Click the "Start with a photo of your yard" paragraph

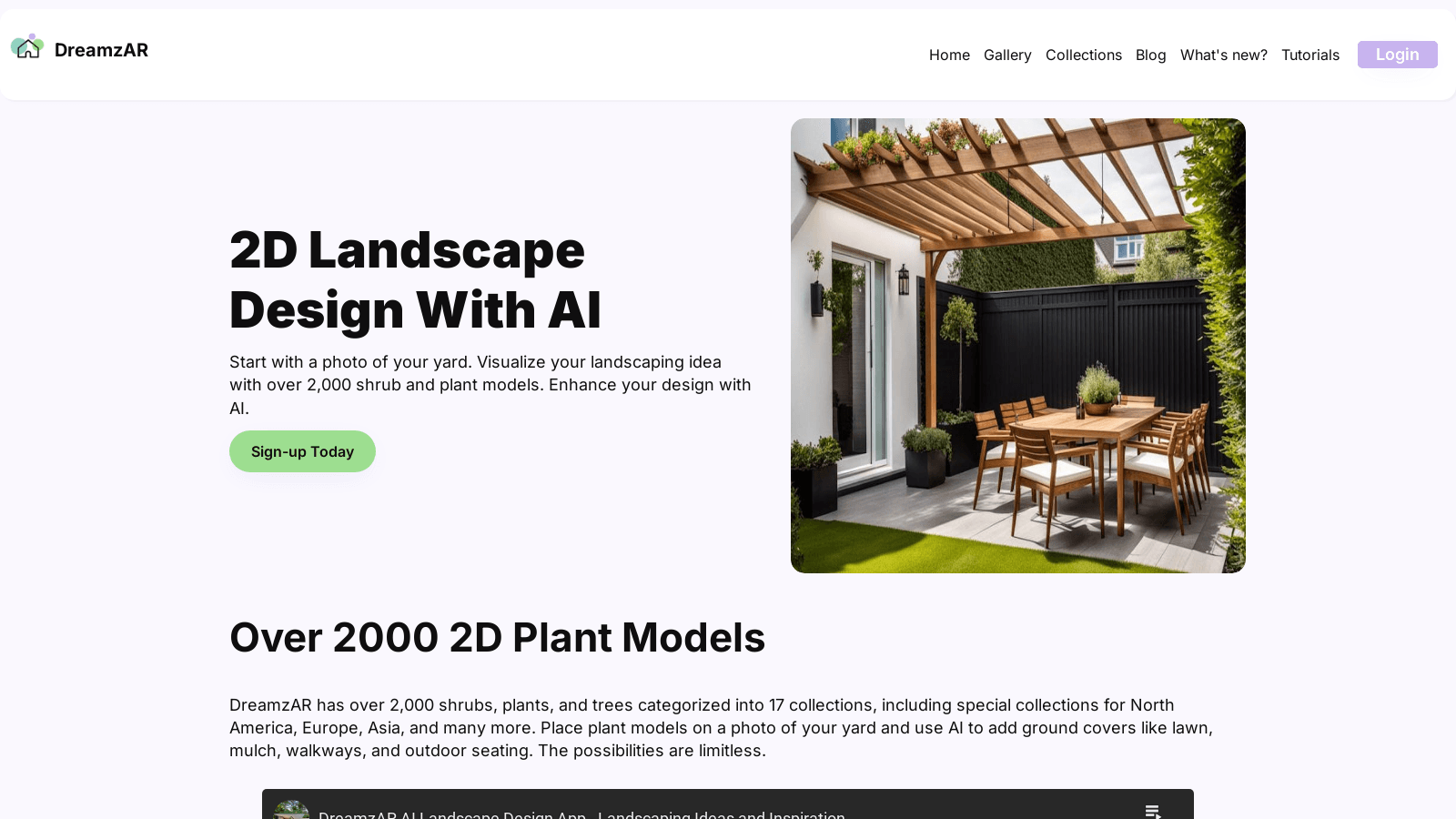[x=490, y=385]
